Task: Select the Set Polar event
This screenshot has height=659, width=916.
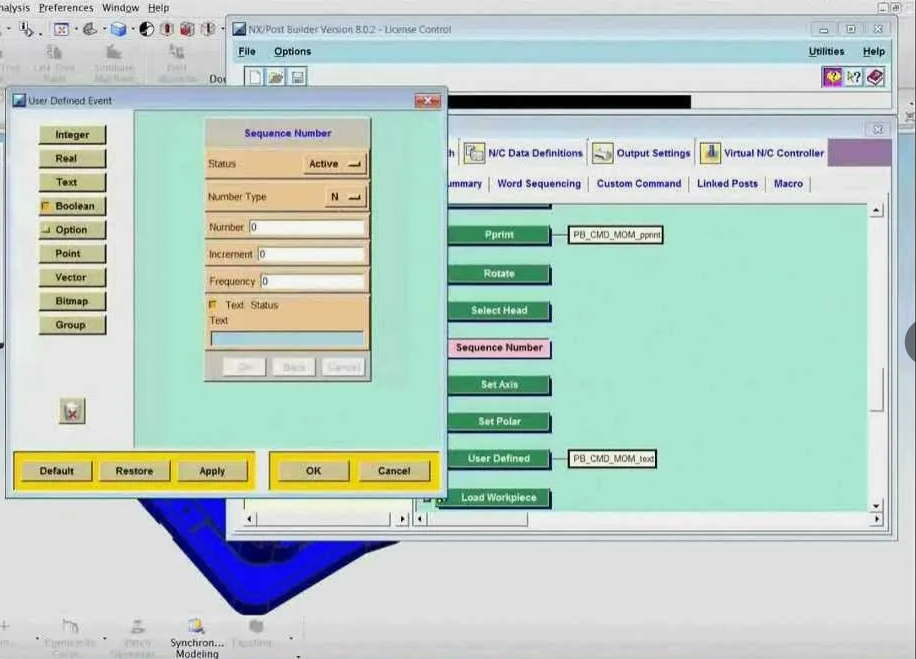Action: click(x=499, y=421)
